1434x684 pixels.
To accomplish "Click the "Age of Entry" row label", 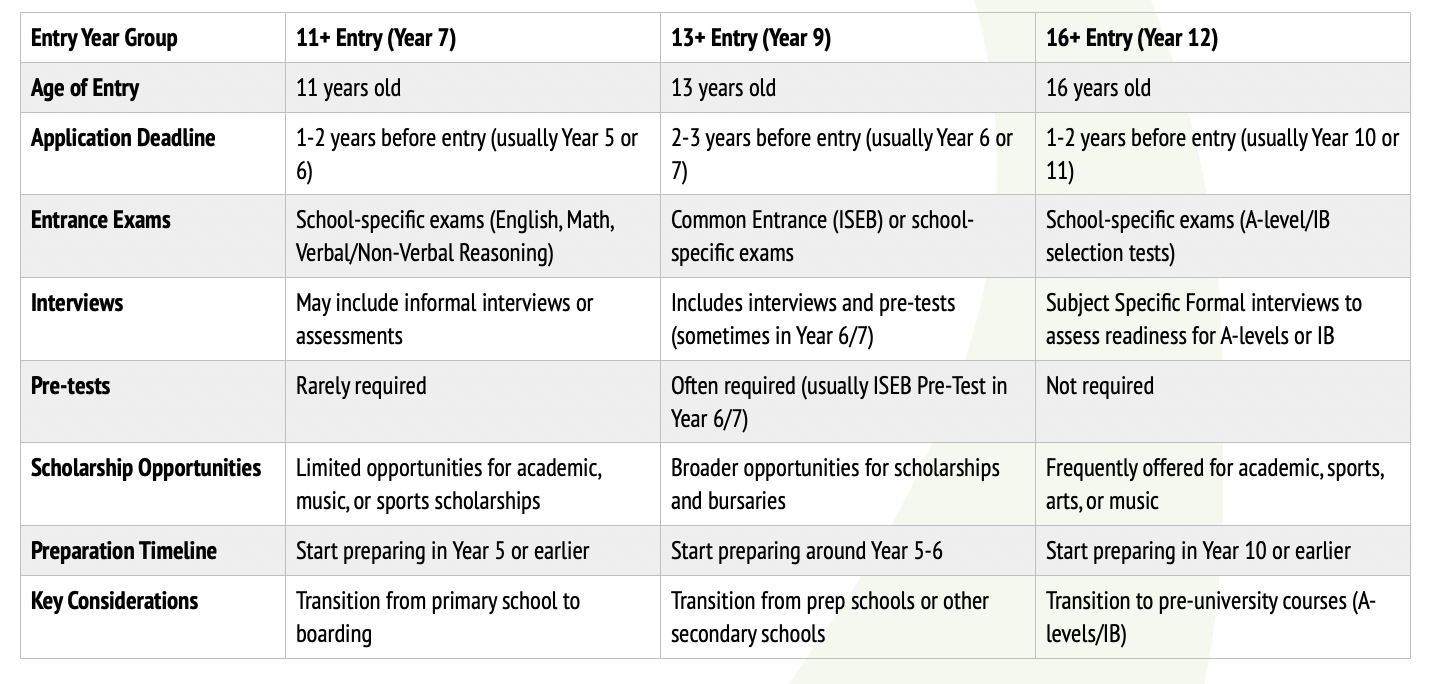I will click(x=85, y=88).
